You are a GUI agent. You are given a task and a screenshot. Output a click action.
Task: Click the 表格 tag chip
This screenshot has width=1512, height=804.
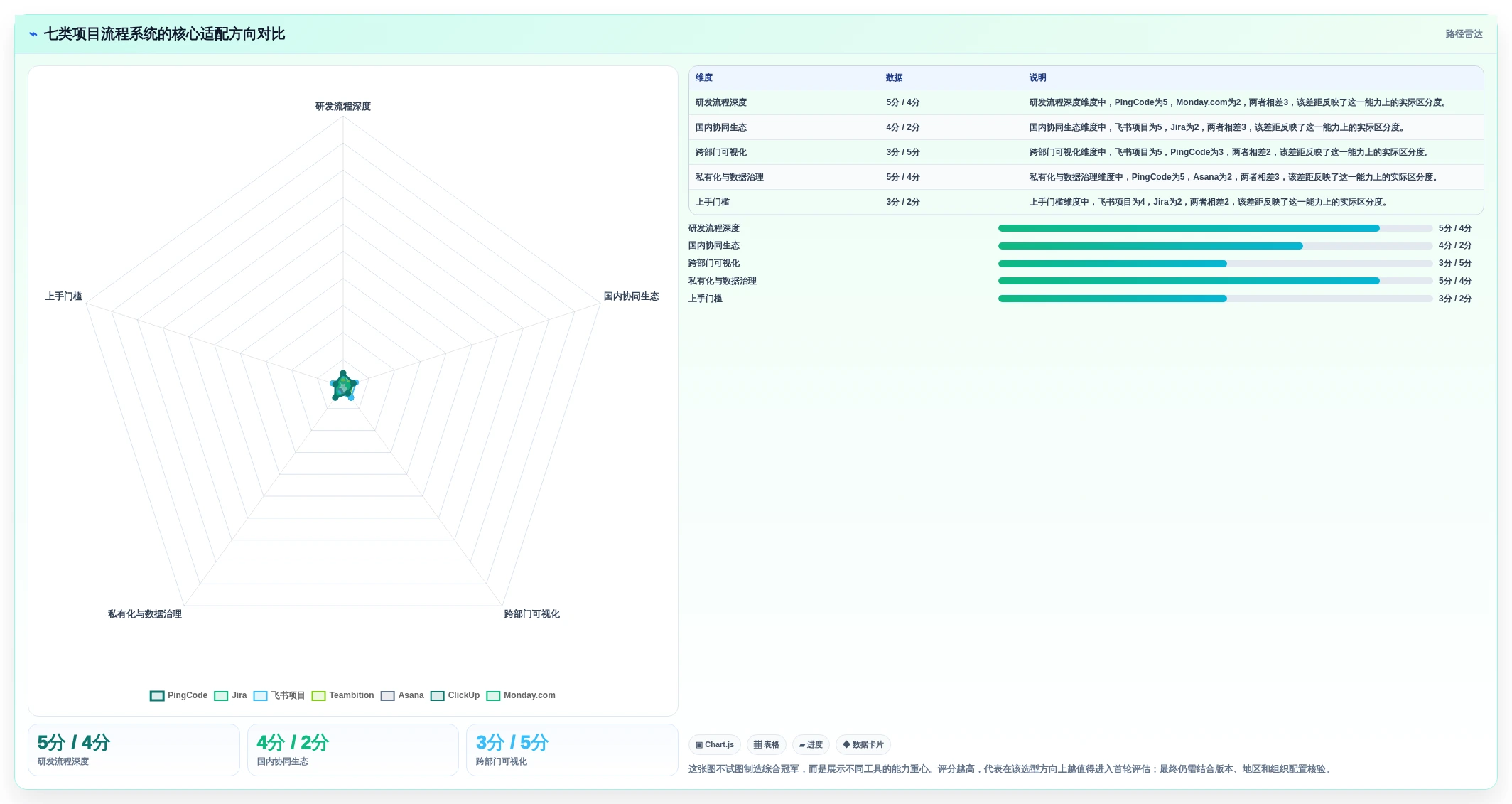766,744
